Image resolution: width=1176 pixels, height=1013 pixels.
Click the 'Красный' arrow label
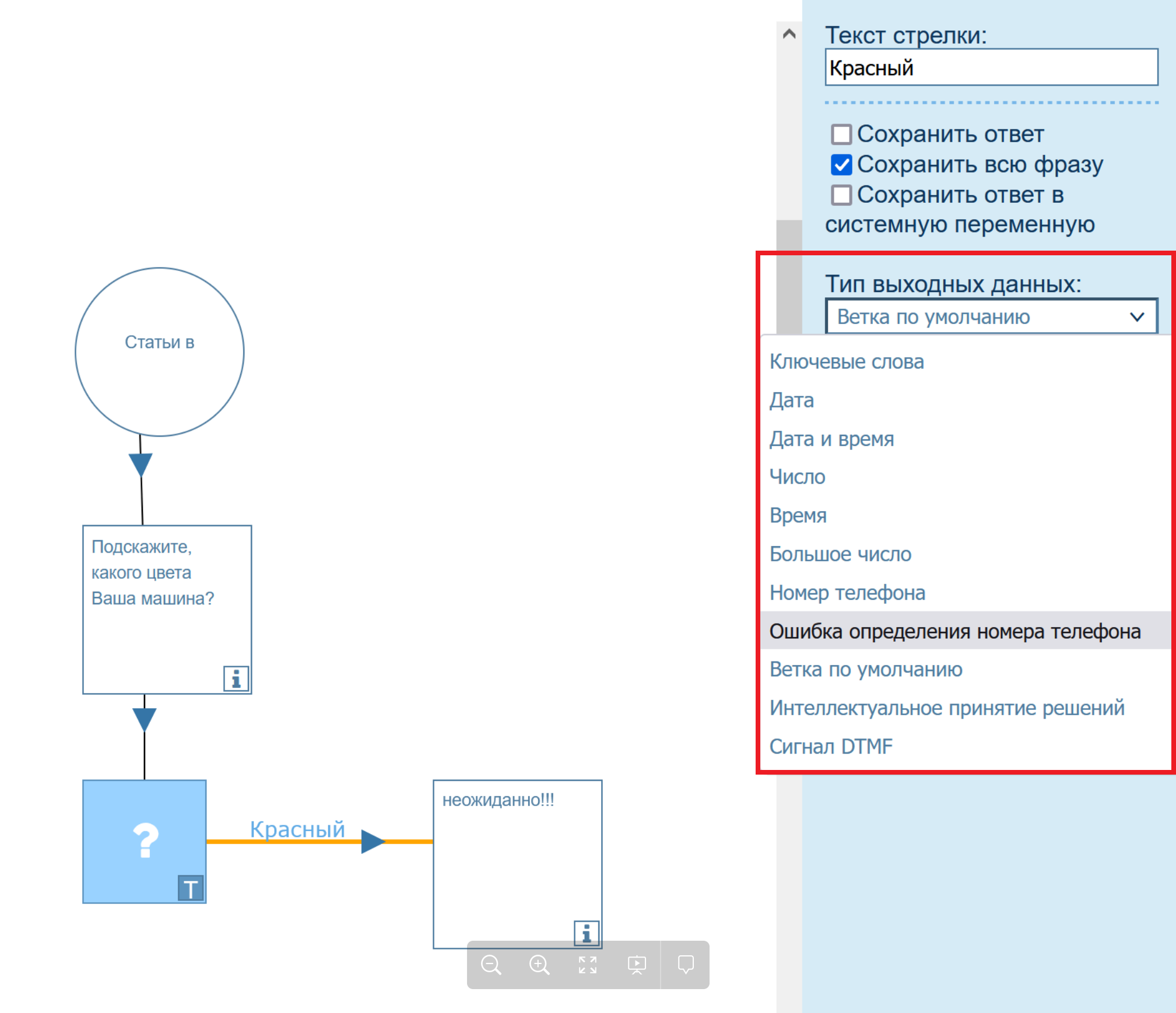[297, 829]
